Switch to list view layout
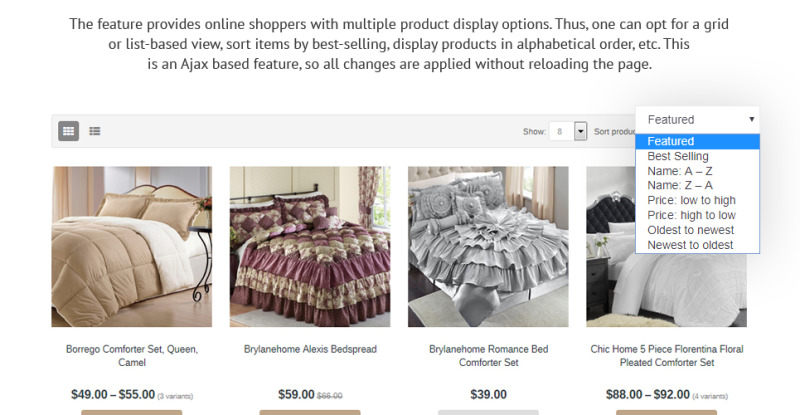Viewport: 800px width, 415px height. (95, 131)
